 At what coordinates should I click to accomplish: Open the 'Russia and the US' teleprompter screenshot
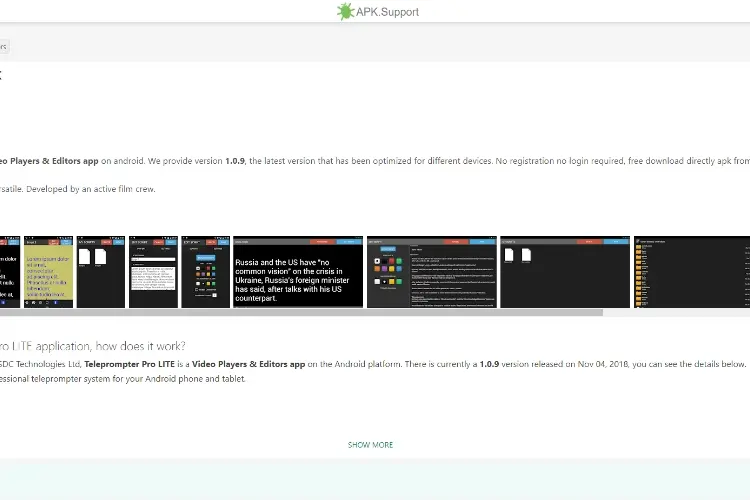point(298,272)
